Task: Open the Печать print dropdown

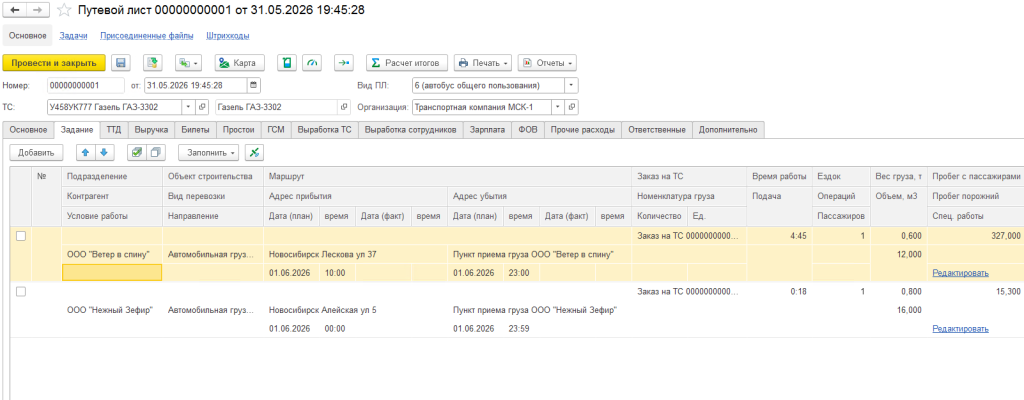Action: click(x=483, y=63)
